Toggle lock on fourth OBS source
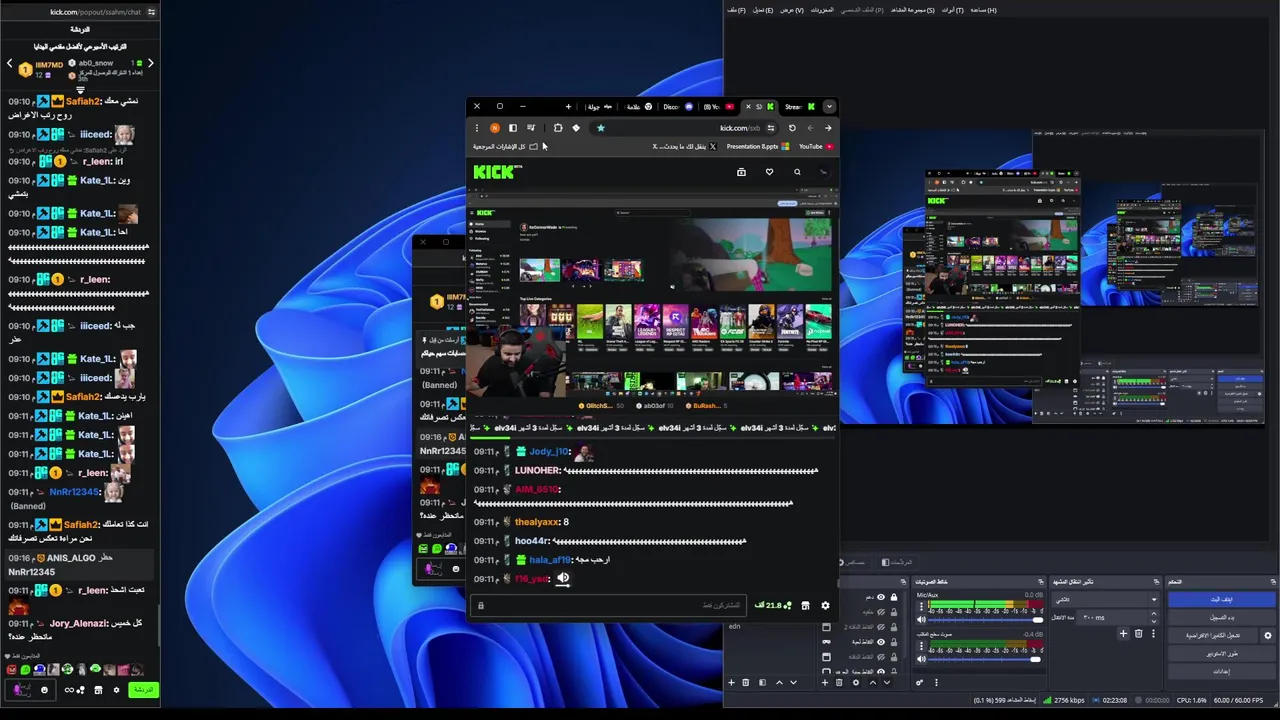This screenshot has width=1280, height=720. click(894, 641)
